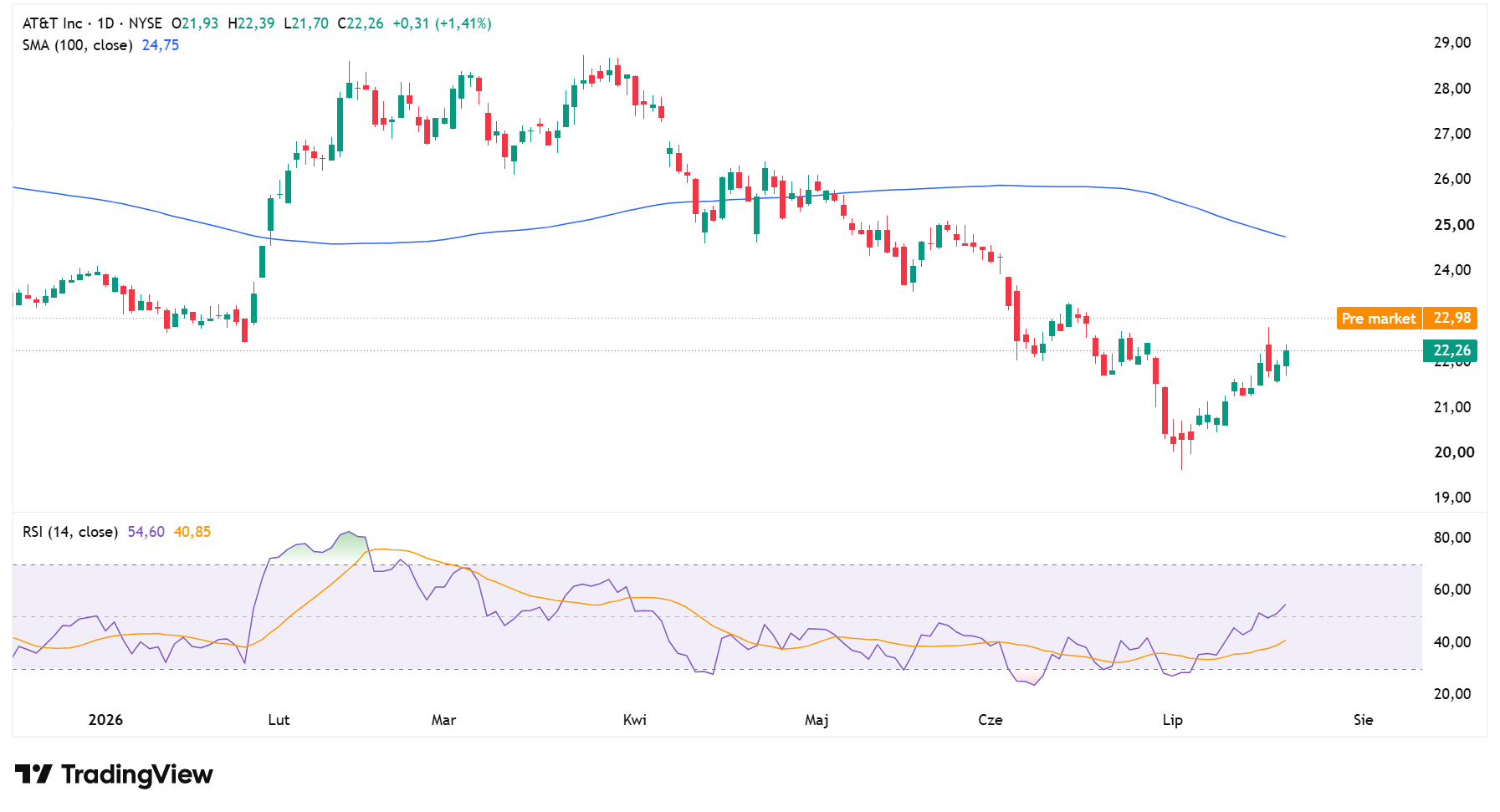1500x812 pixels.
Task: Click the Mar month label on time axis
Action: click(x=443, y=720)
